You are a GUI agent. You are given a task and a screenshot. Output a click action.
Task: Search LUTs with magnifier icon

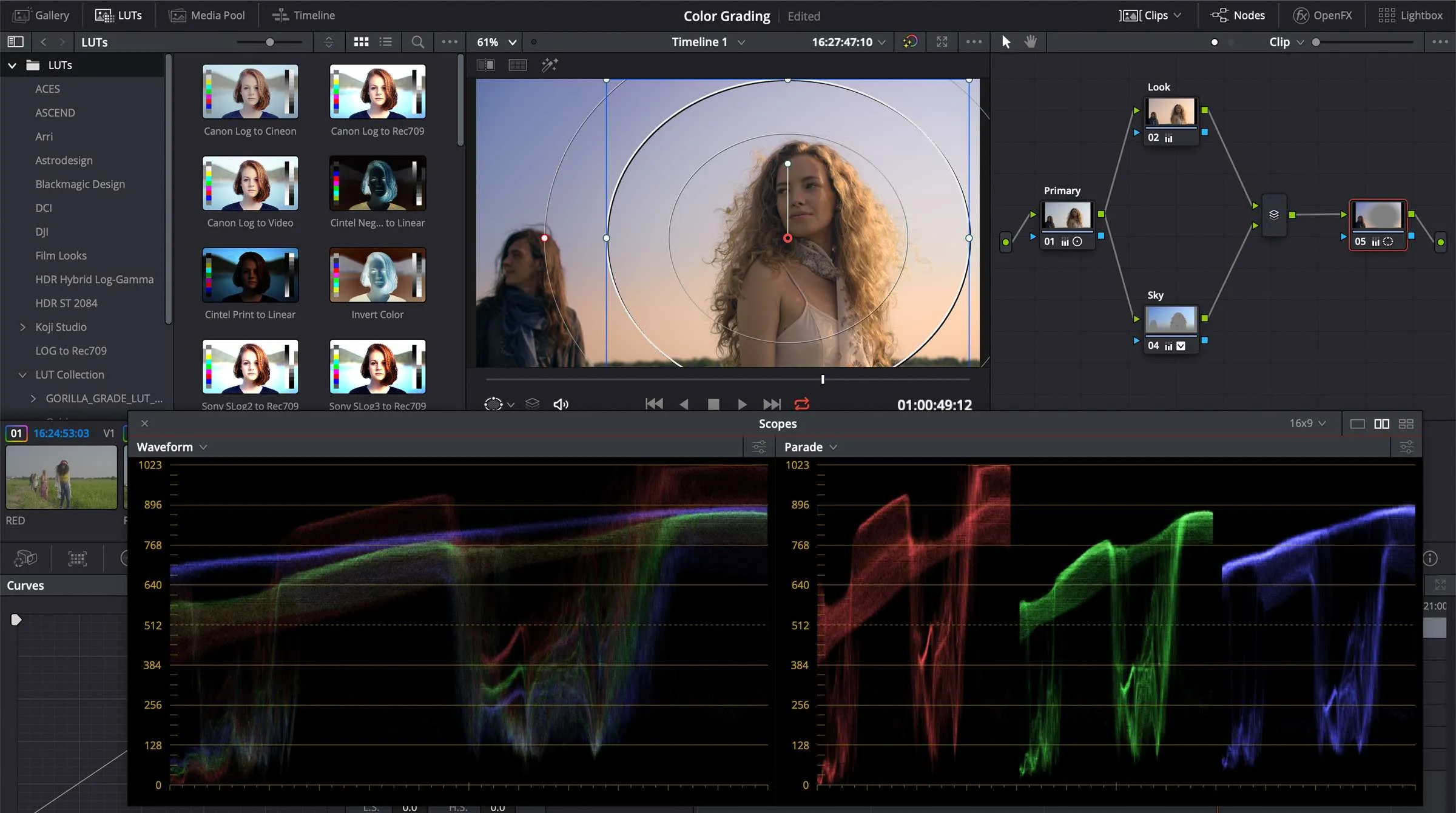coord(417,42)
